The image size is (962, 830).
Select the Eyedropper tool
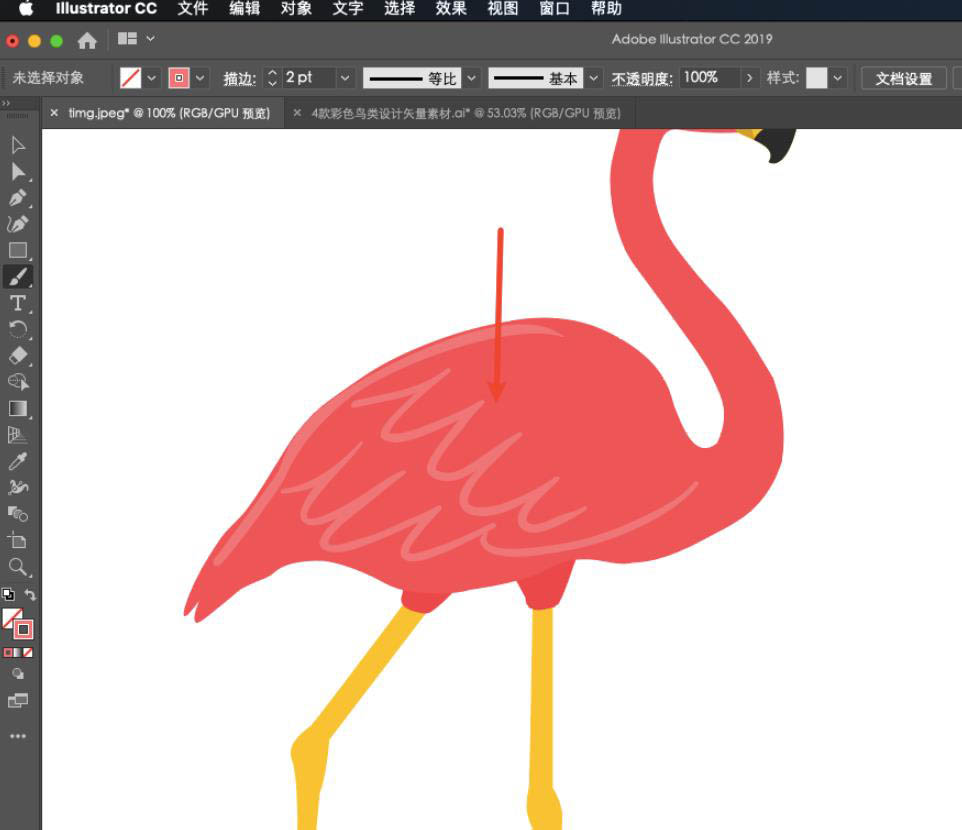point(17,461)
